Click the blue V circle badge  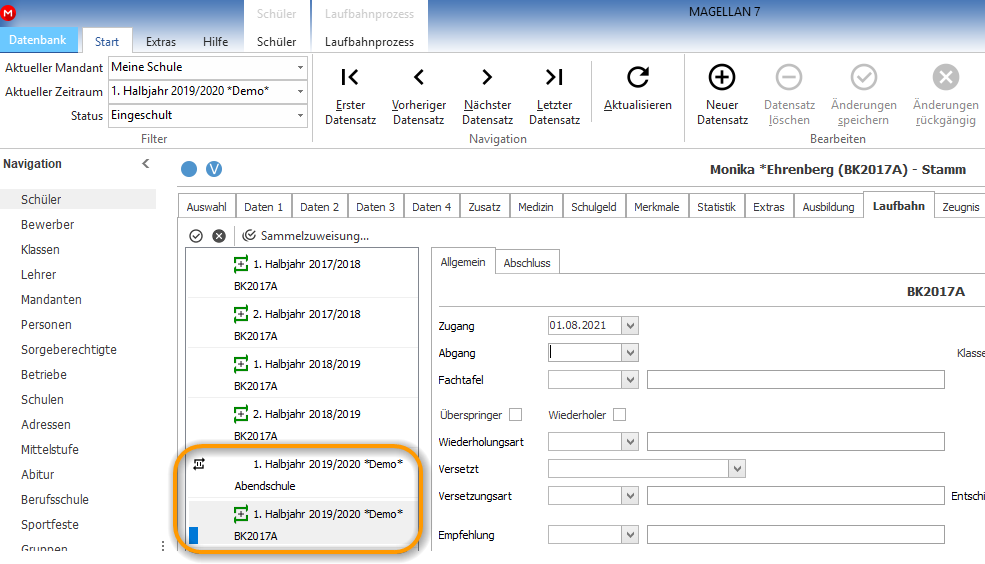214,169
